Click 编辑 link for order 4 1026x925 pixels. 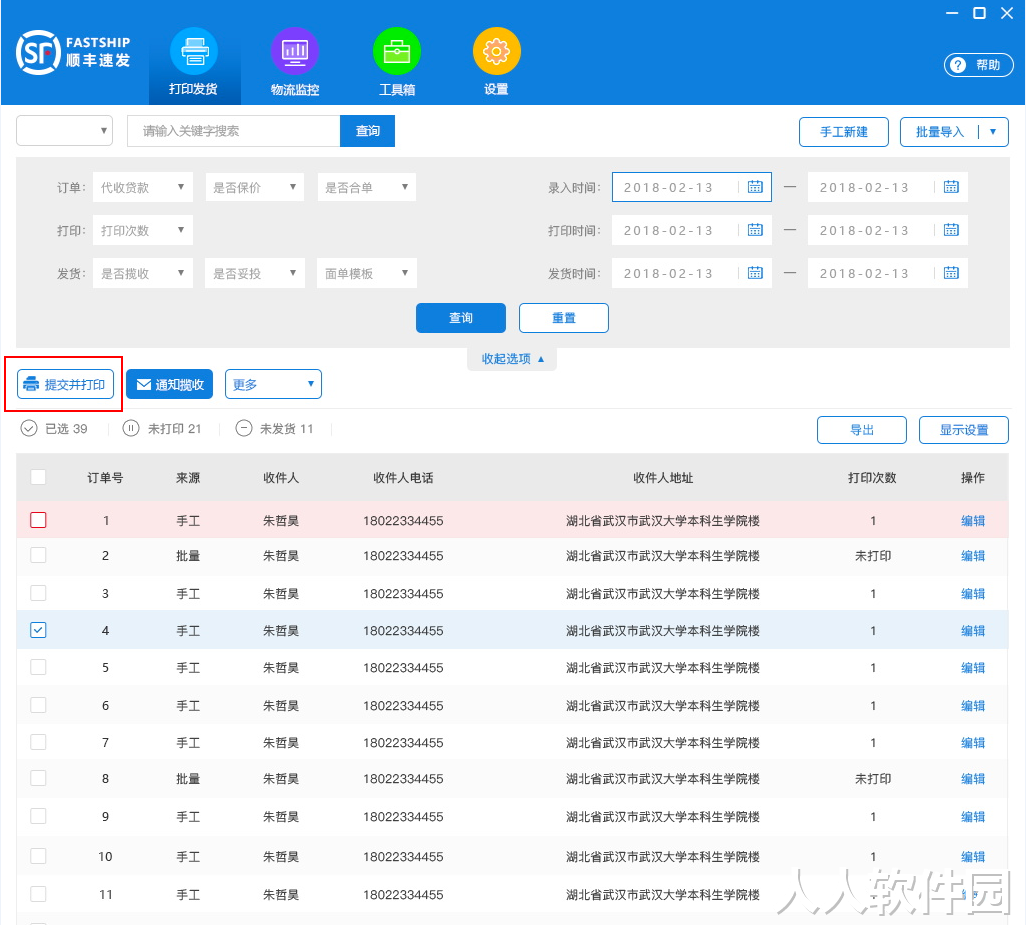pyautogui.click(x=973, y=631)
